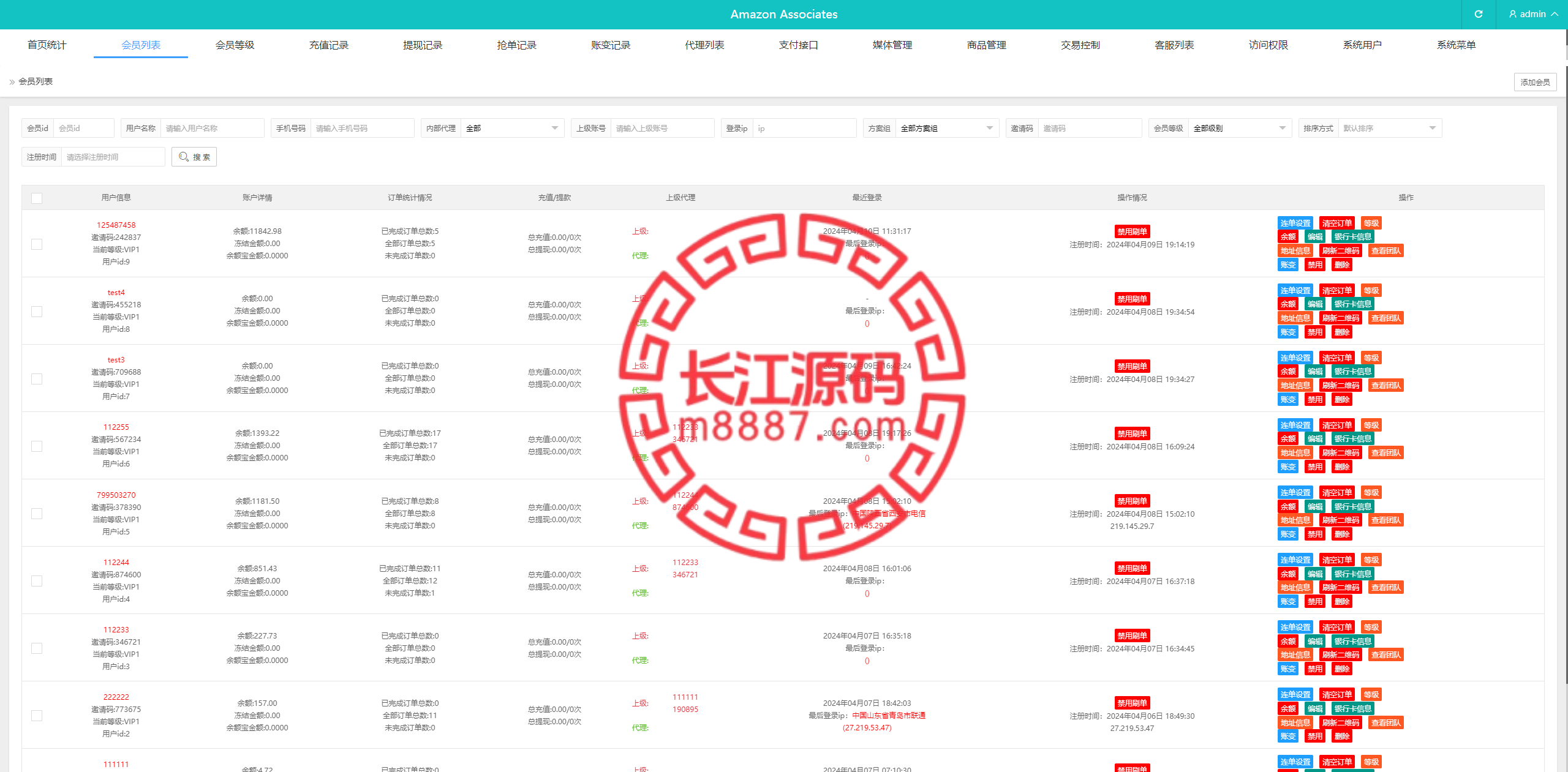This screenshot has width=1568, height=772.
Task: Go to 首页统计 tab
Action: click(47, 45)
